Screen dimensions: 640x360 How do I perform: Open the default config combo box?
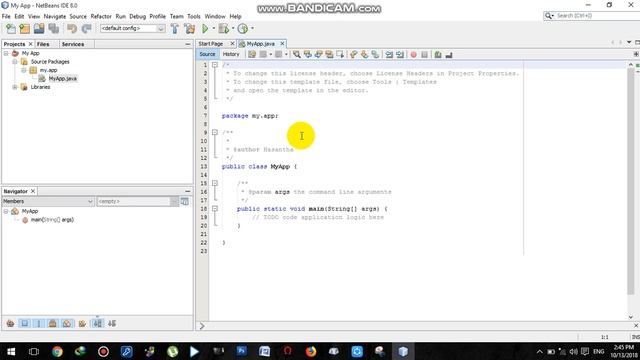coord(133,28)
